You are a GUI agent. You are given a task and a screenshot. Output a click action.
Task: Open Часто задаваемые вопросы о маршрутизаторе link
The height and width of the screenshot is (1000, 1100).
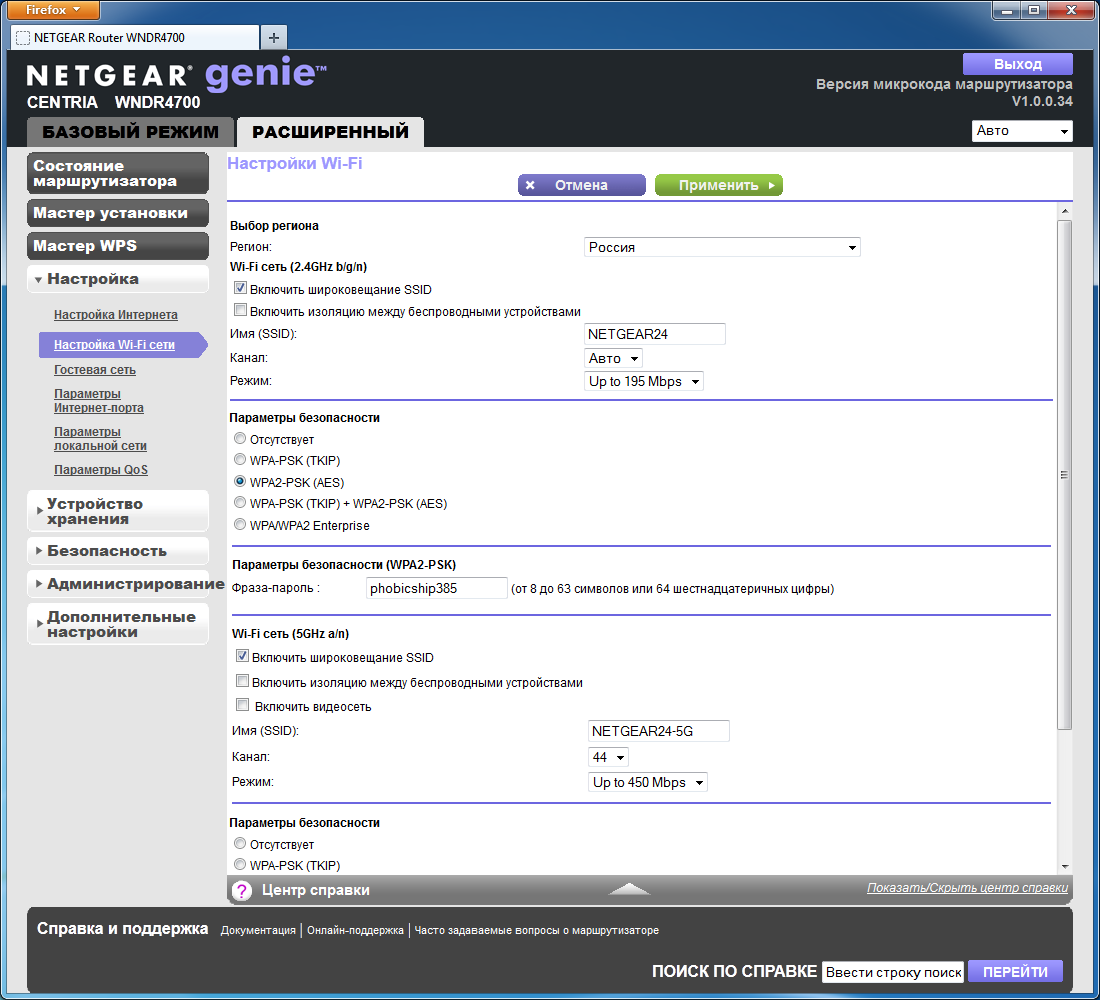click(537, 931)
